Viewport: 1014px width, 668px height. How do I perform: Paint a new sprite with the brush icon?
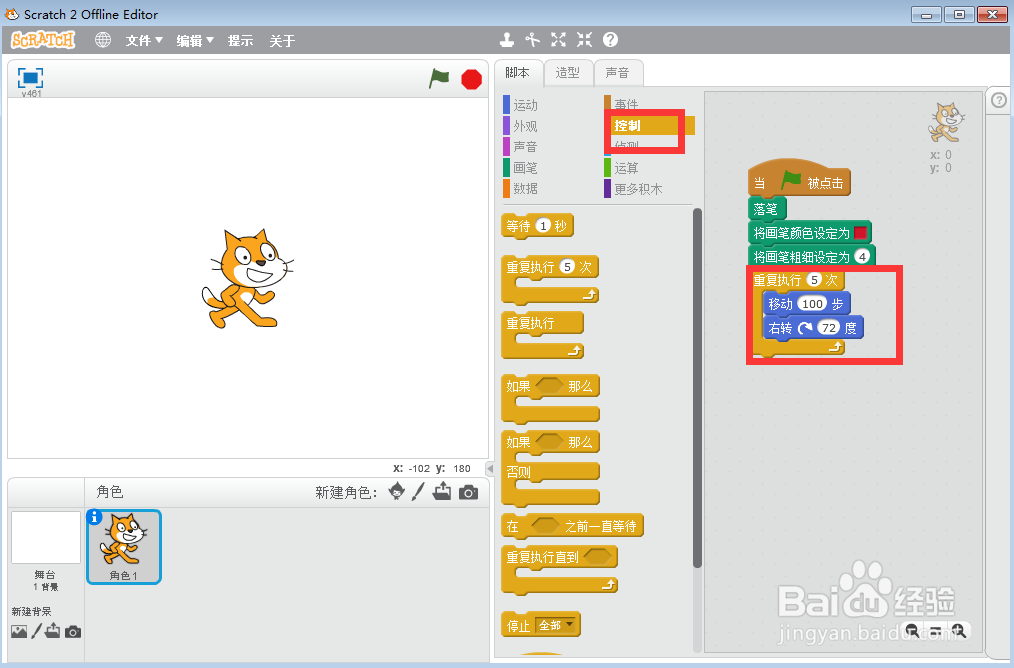click(x=418, y=492)
